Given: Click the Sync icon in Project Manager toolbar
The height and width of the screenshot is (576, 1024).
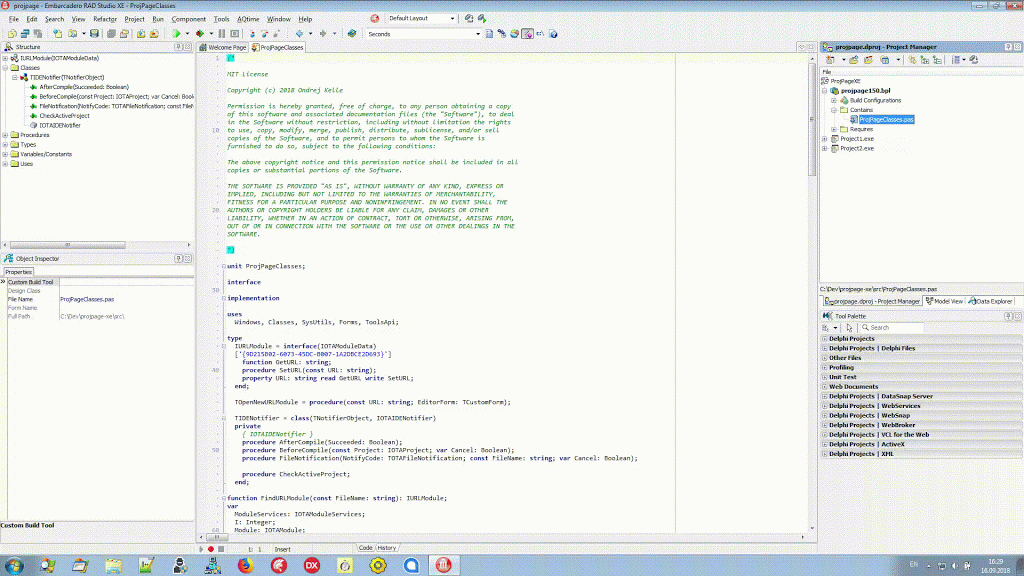Looking at the screenshot, I should [x=912, y=59].
